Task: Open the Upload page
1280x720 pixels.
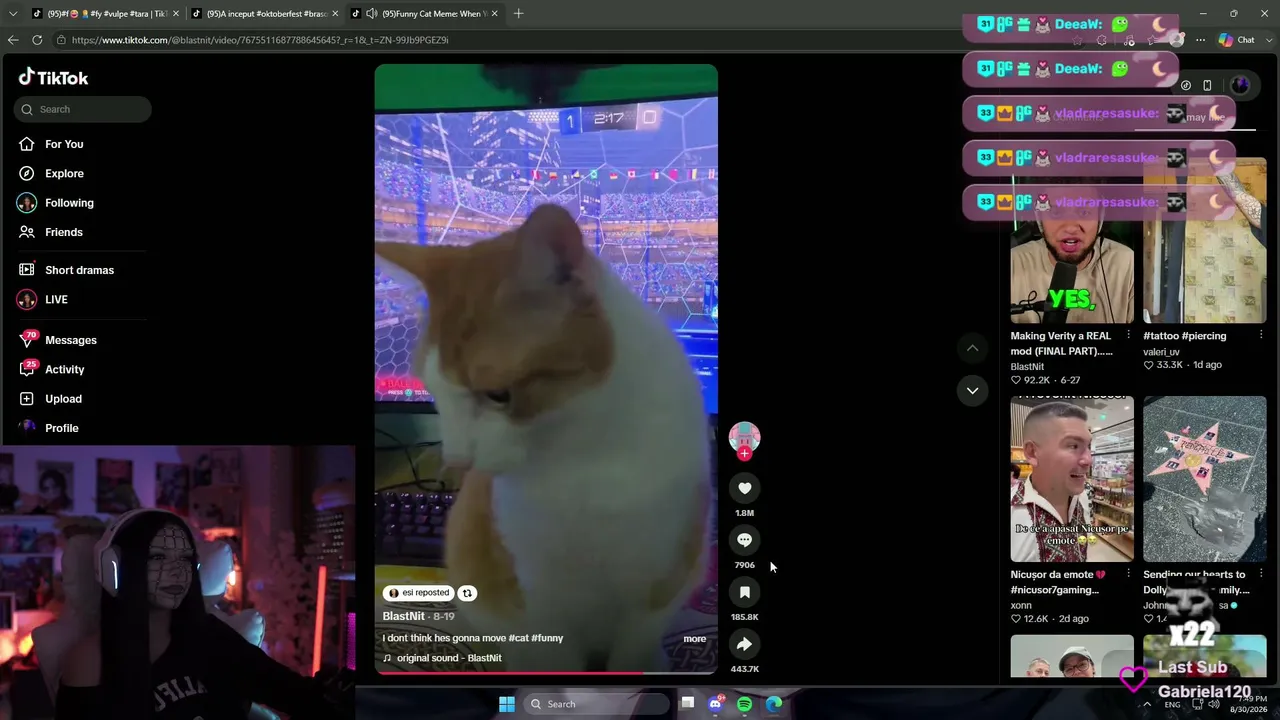Action: [x=63, y=399]
